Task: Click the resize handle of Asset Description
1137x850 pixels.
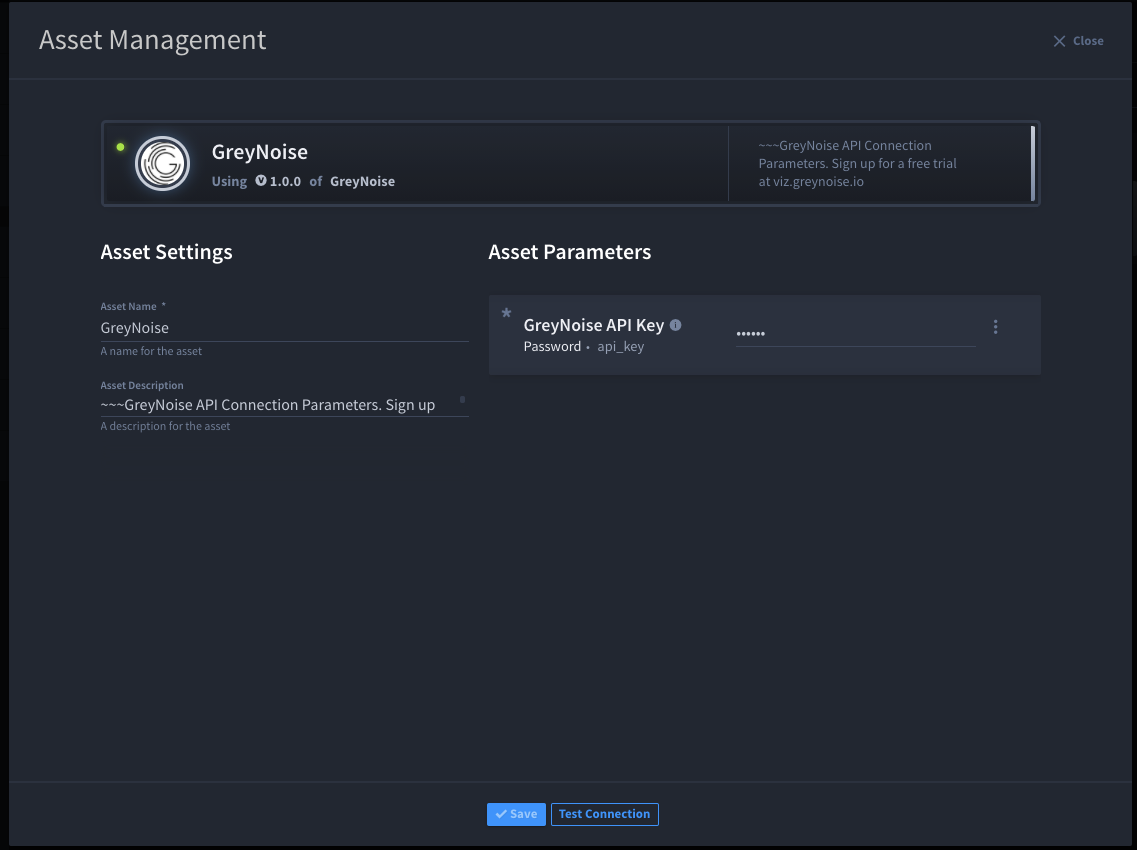Action: pyautogui.click(x=463, y=399)
